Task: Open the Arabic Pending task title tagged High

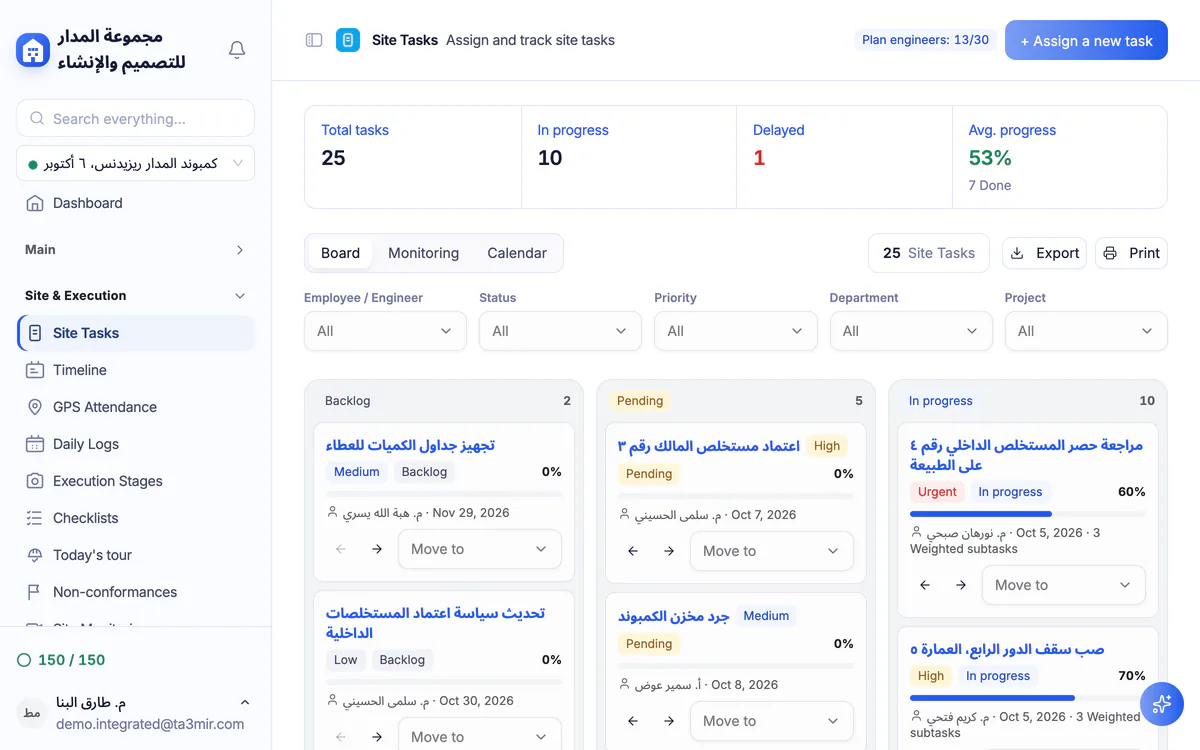Action: 708,446
